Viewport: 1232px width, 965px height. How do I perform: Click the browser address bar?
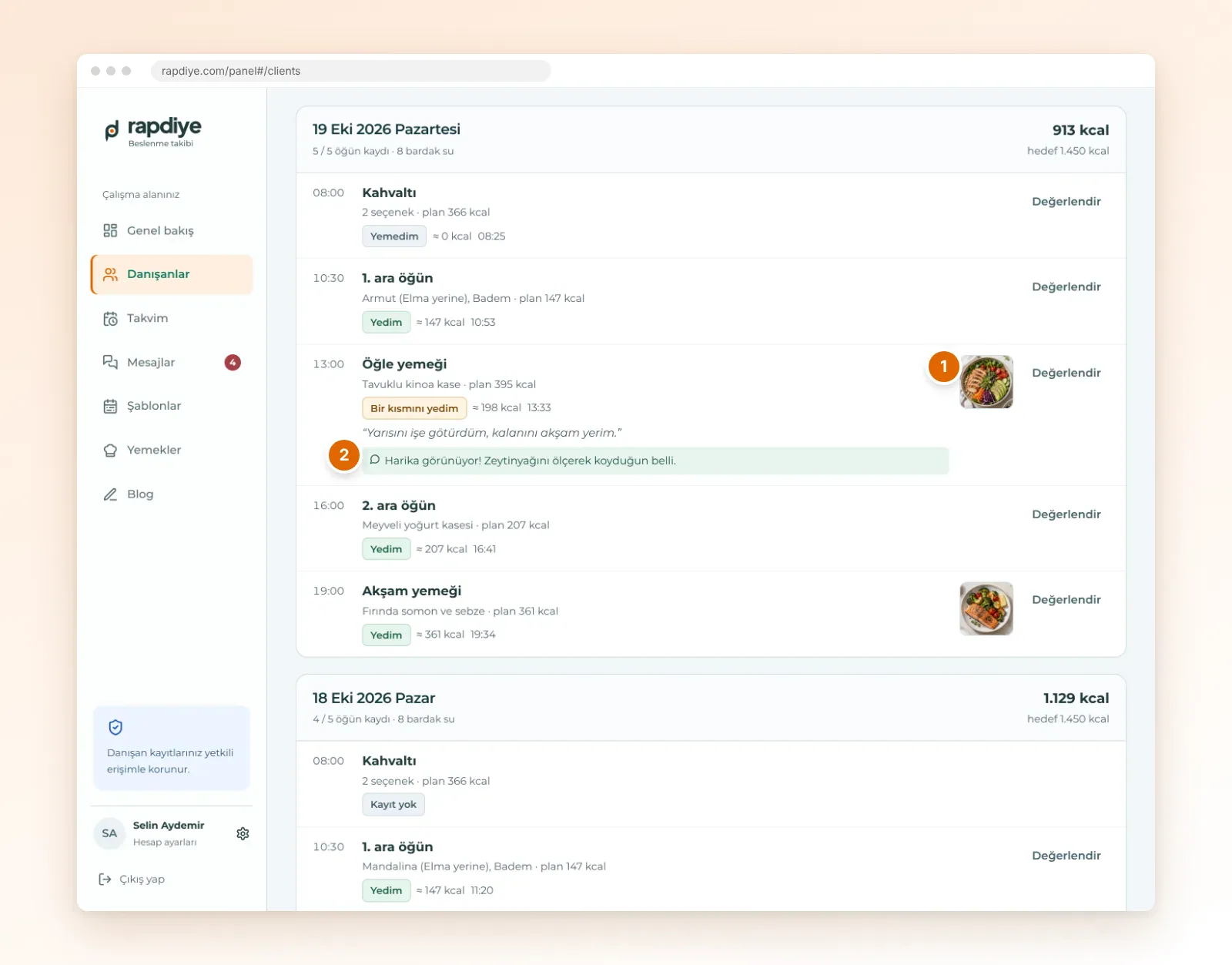pyautogui.click(x=350, y=71)
